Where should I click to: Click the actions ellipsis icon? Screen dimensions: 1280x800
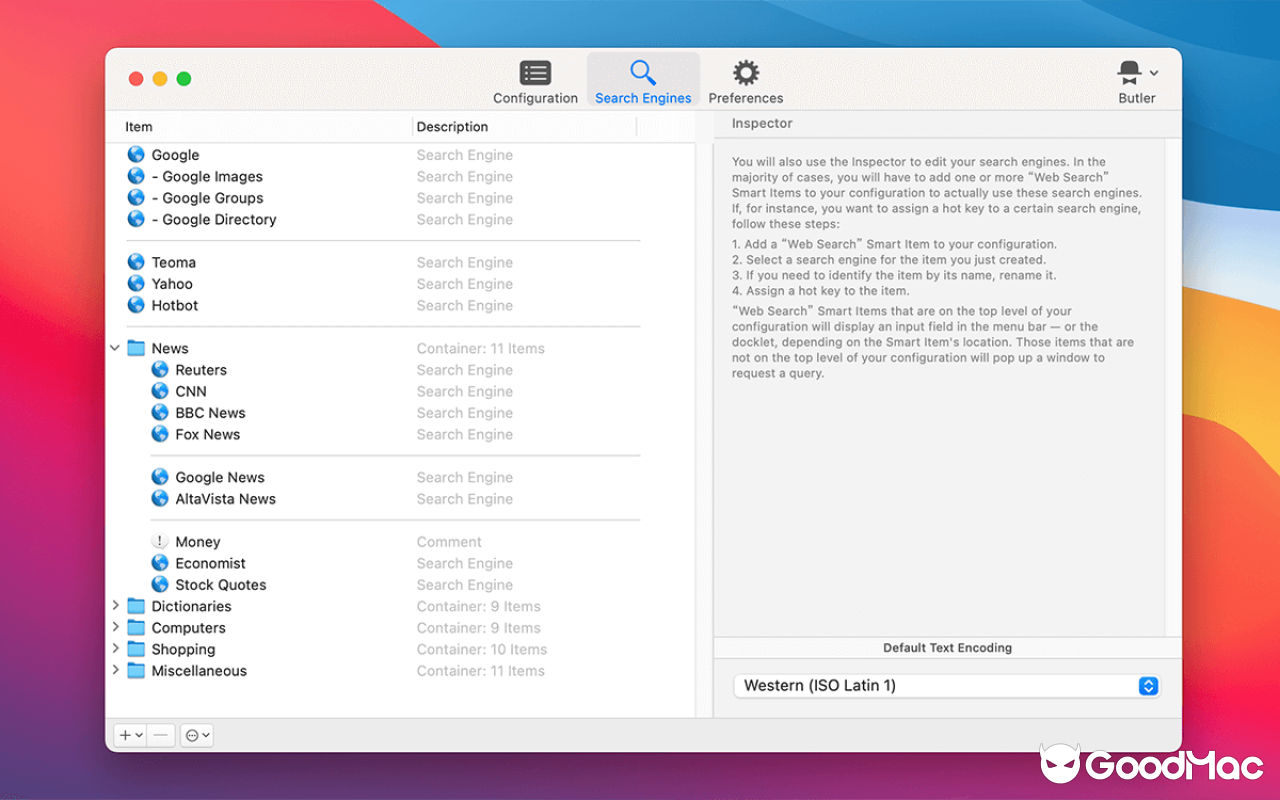click(x=191, y=734)
